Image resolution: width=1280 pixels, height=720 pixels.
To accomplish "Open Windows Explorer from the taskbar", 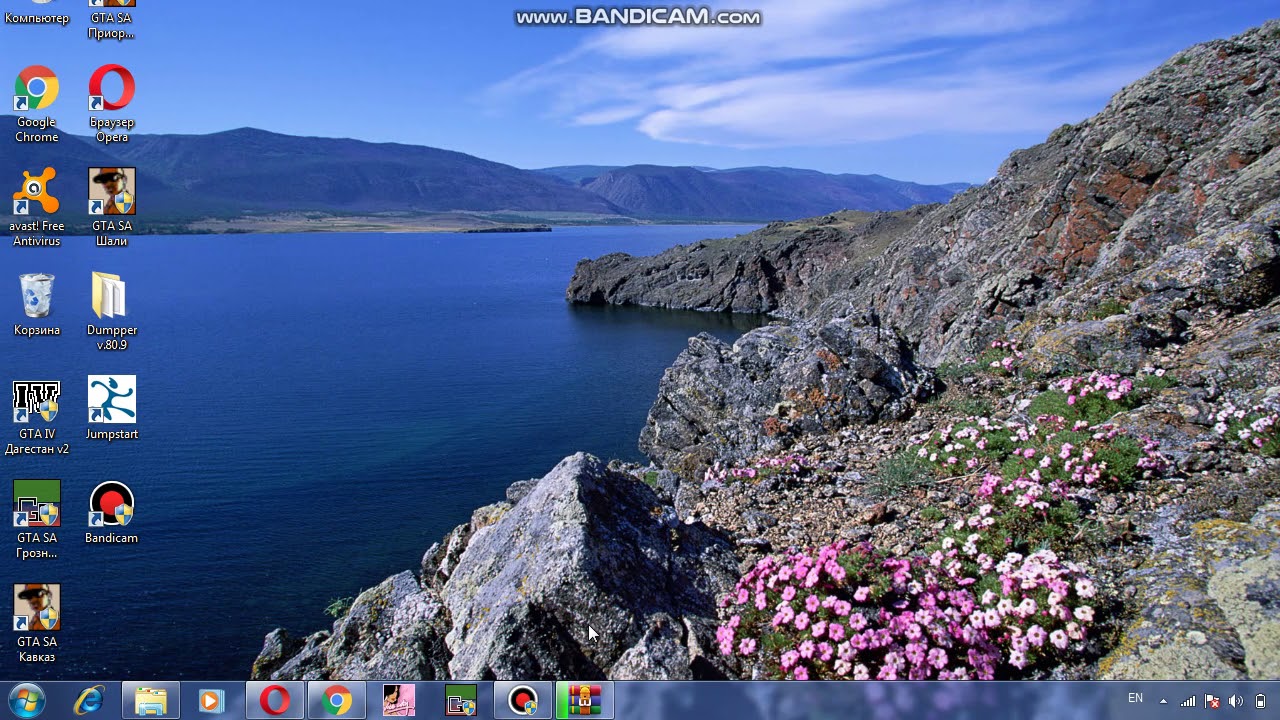I will (151, 701).
